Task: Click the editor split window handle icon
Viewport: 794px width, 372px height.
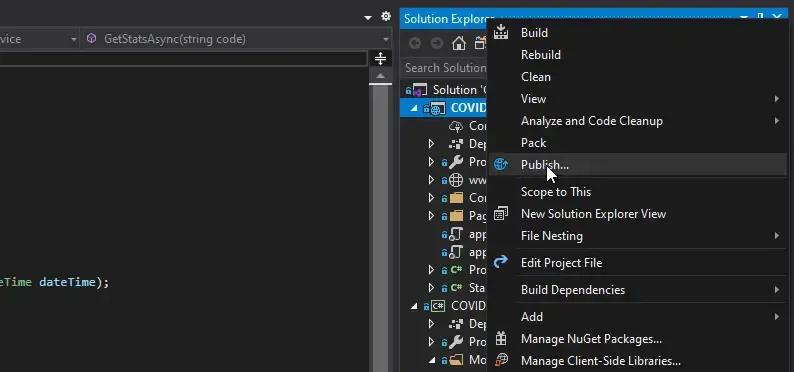Action: pos(380,59)
